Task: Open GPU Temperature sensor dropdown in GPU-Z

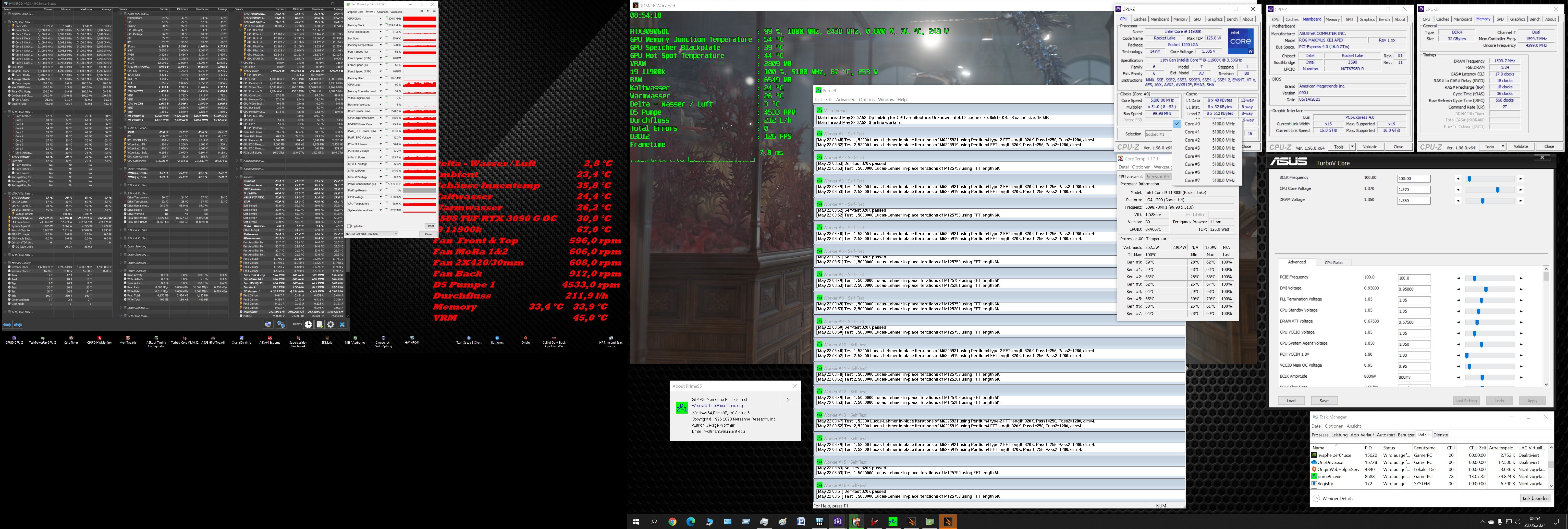Action: pos(381,32)
